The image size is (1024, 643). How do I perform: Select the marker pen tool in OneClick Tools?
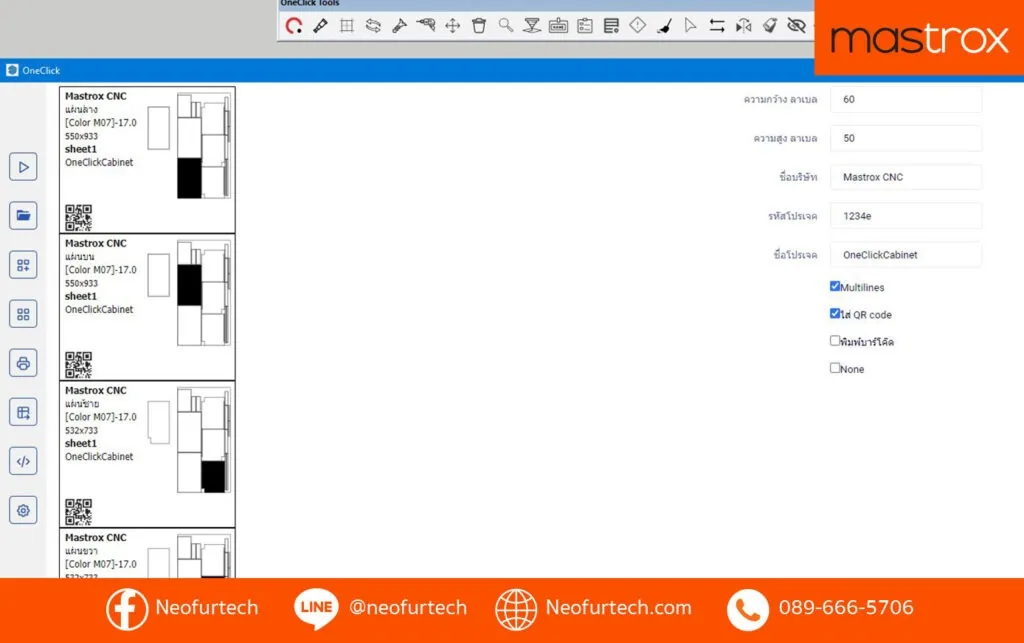pyautogui.click(x=320, y=25)
